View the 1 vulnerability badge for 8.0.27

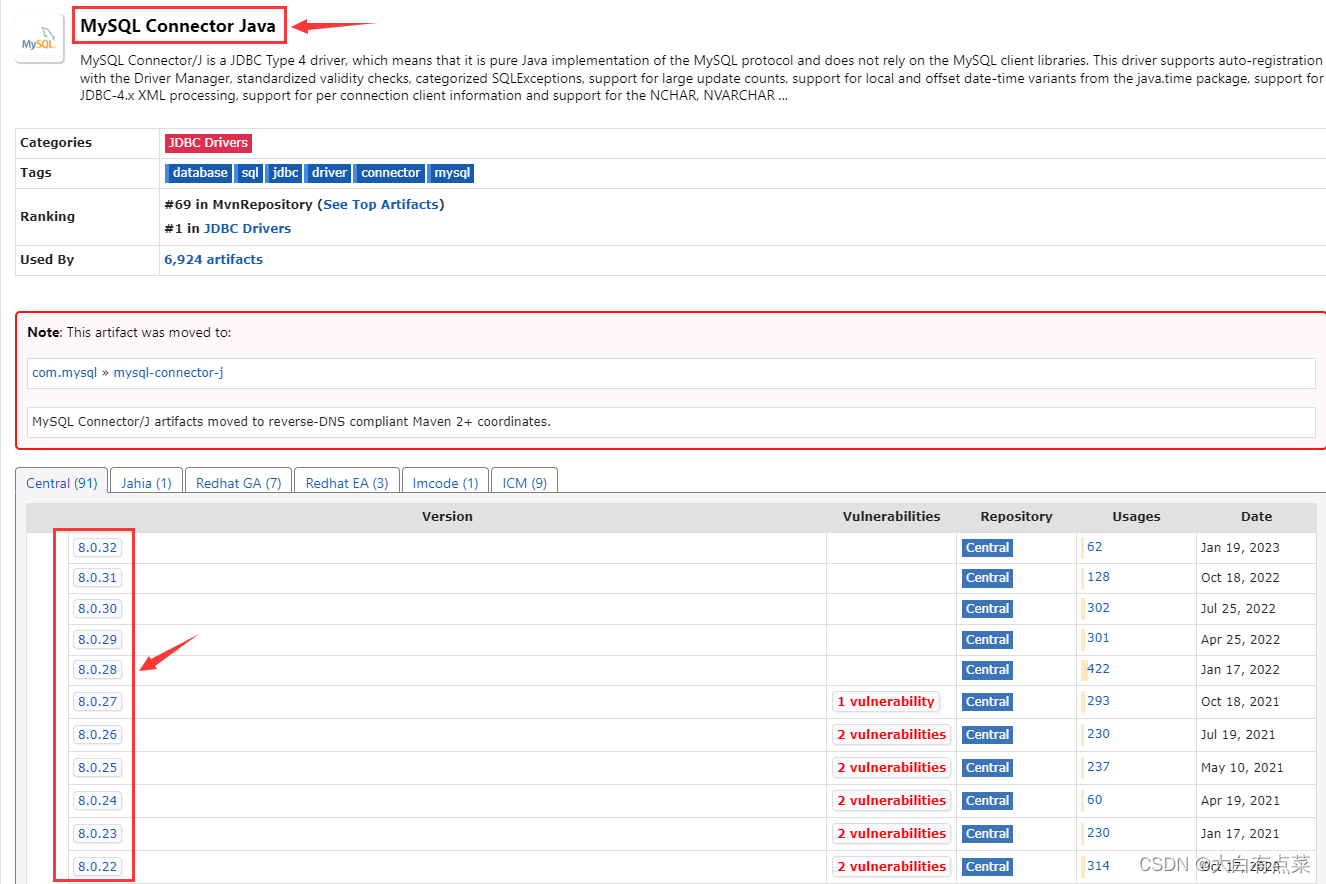[x=886, y=702]
